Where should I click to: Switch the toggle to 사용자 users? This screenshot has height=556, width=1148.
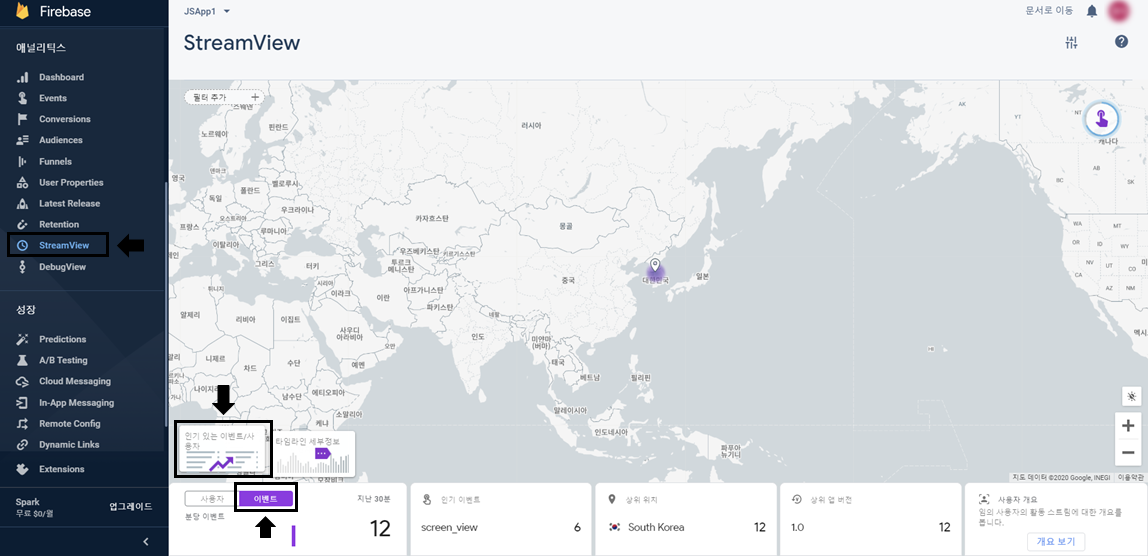(x=210, y=499)
